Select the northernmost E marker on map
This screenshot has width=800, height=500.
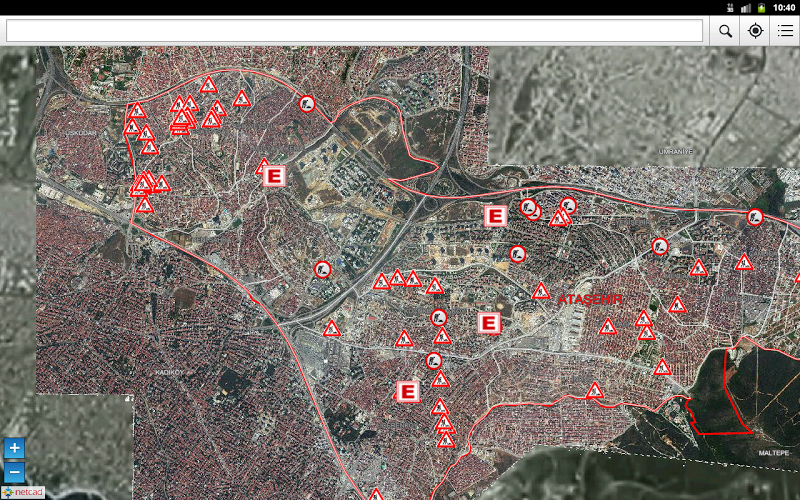tap(274, 177)
